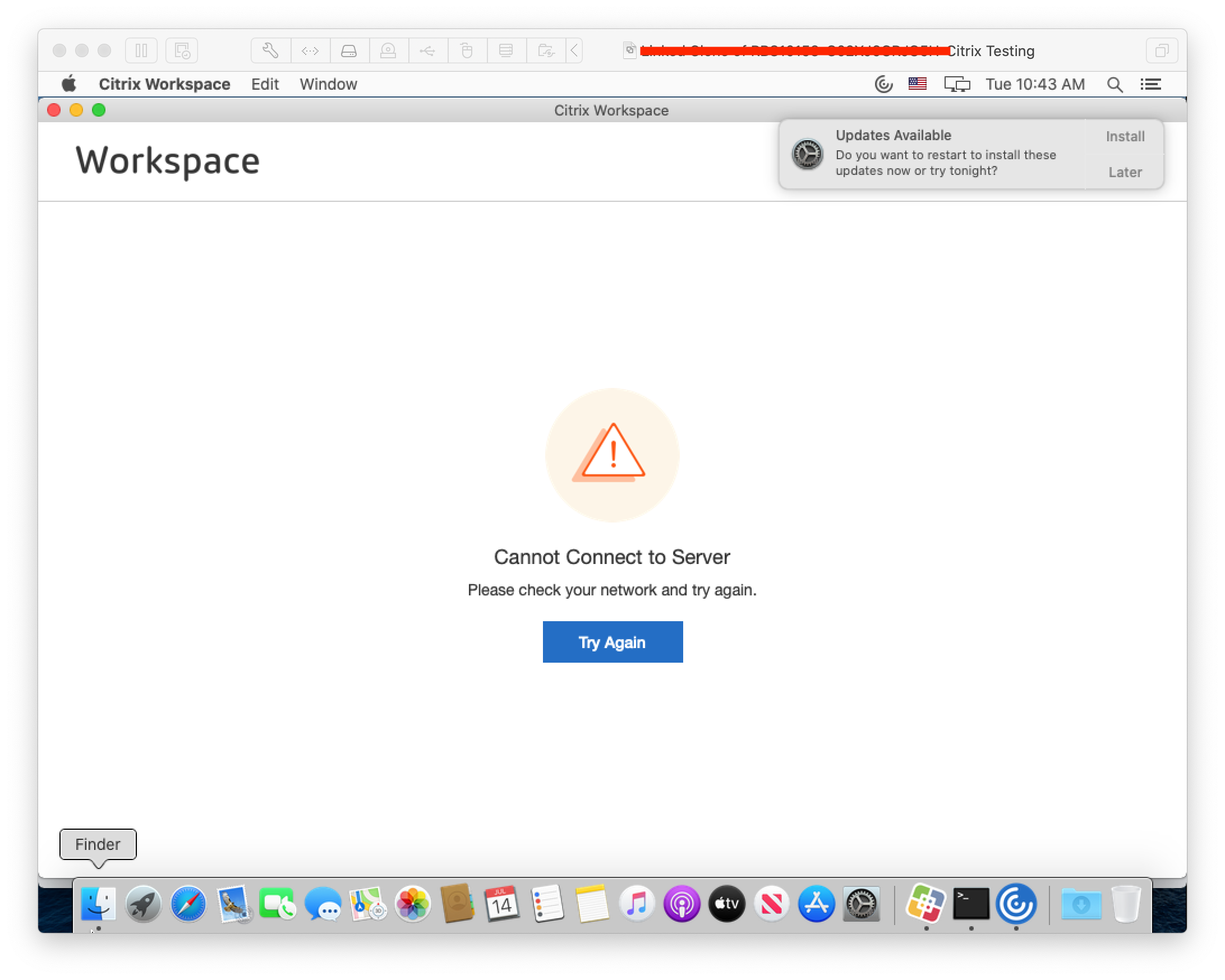Open the US flag input source menu
The image size is (1225, 980).
coord(917,84)
